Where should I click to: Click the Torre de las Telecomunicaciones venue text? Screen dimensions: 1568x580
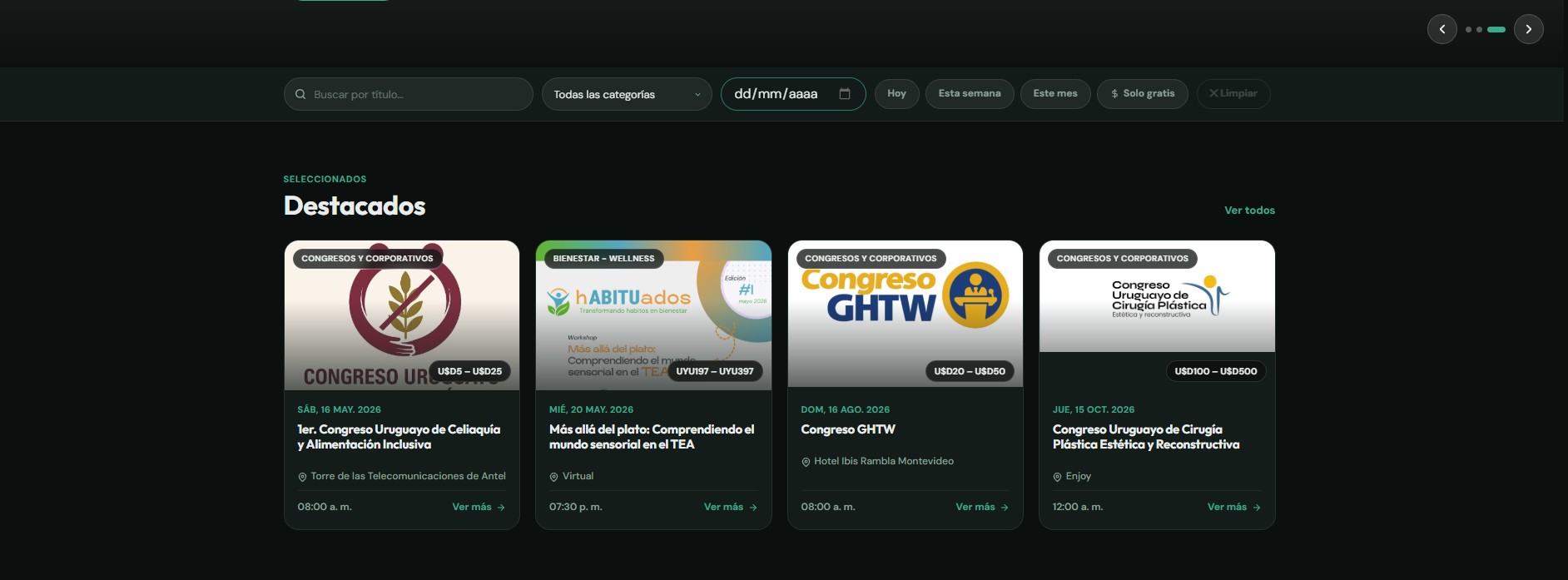(x=409, y=476)
